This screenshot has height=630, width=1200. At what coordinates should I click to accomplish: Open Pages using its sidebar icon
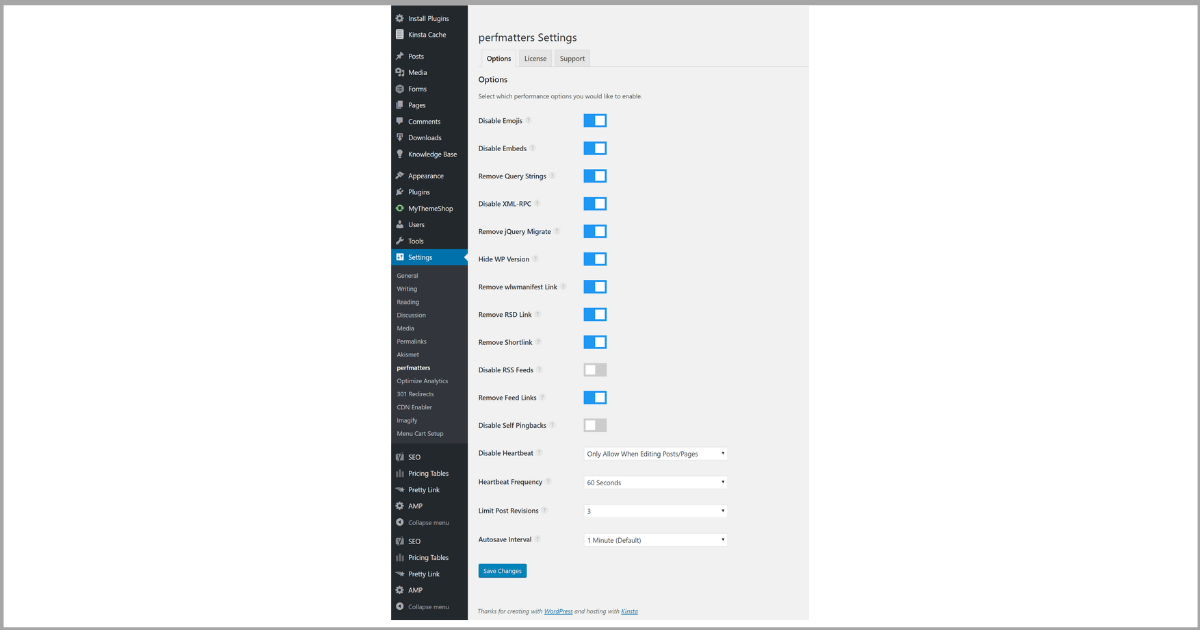400,105
